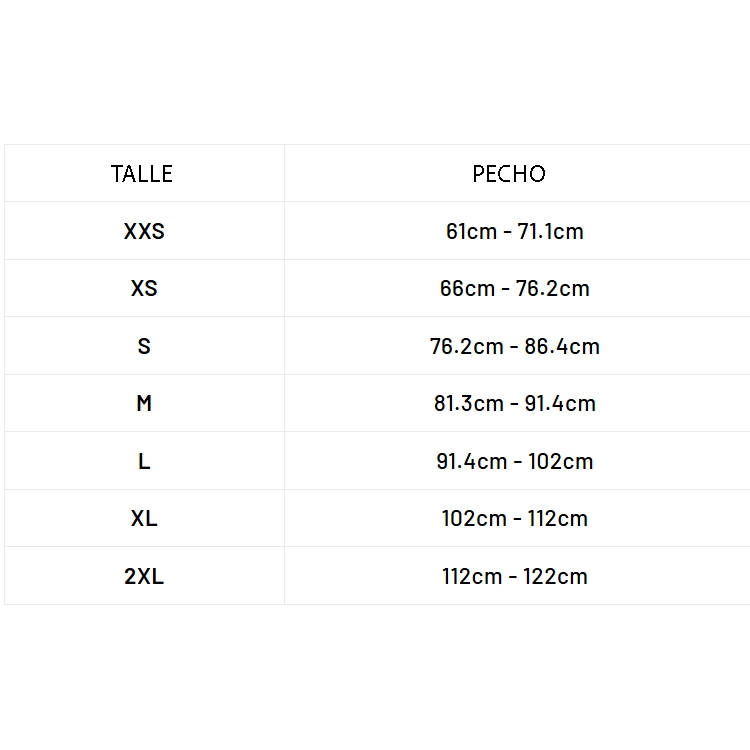This screenshot has width=750, height=750.
Task: Select the 81.3cm - 91.4cm measurement cell
Action: [515, 404]
